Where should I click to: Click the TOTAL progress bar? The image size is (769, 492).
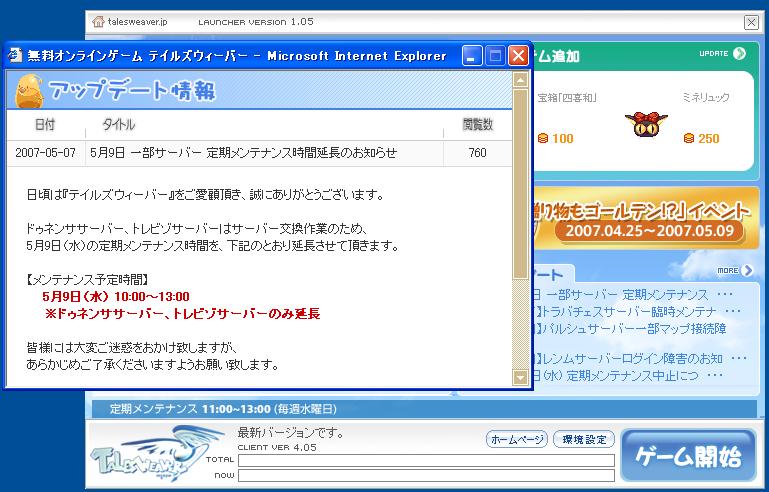point(426,460)
